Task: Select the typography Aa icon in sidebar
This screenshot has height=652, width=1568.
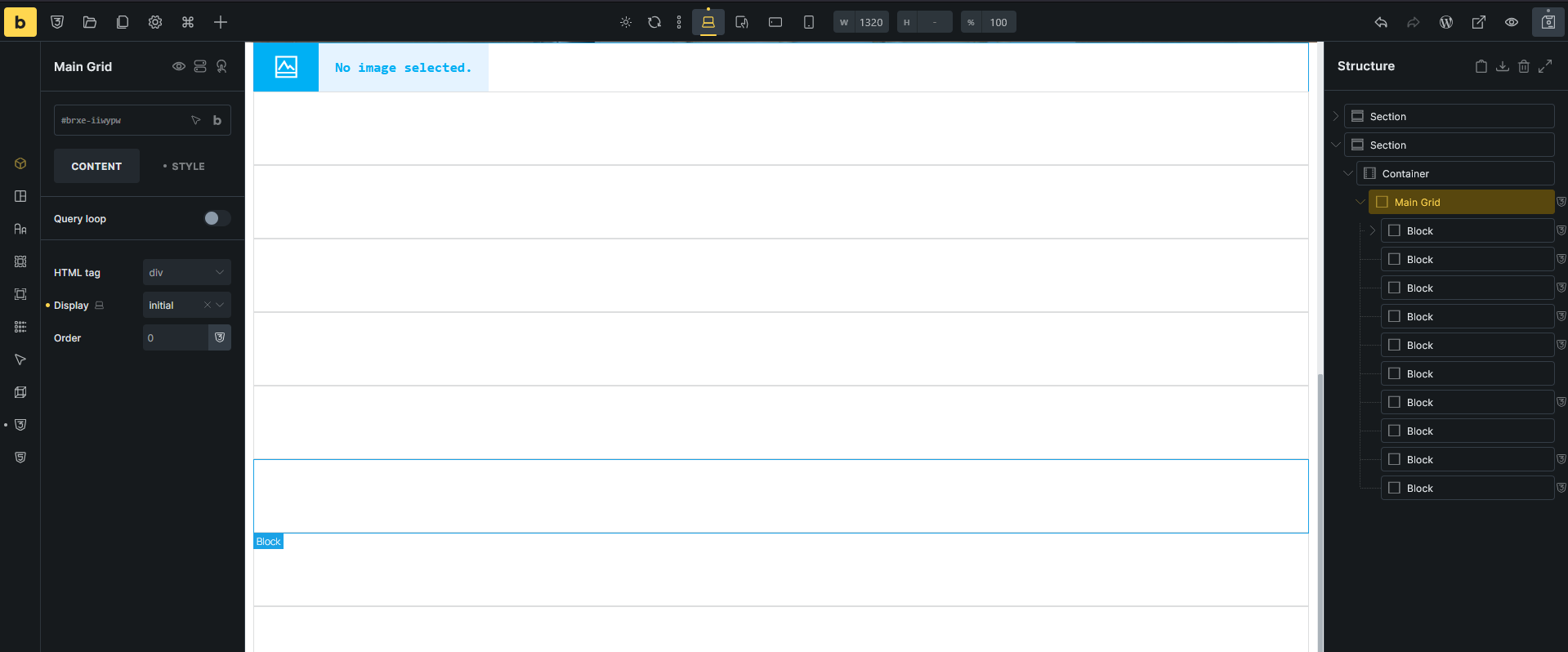Action: point(20,229)
